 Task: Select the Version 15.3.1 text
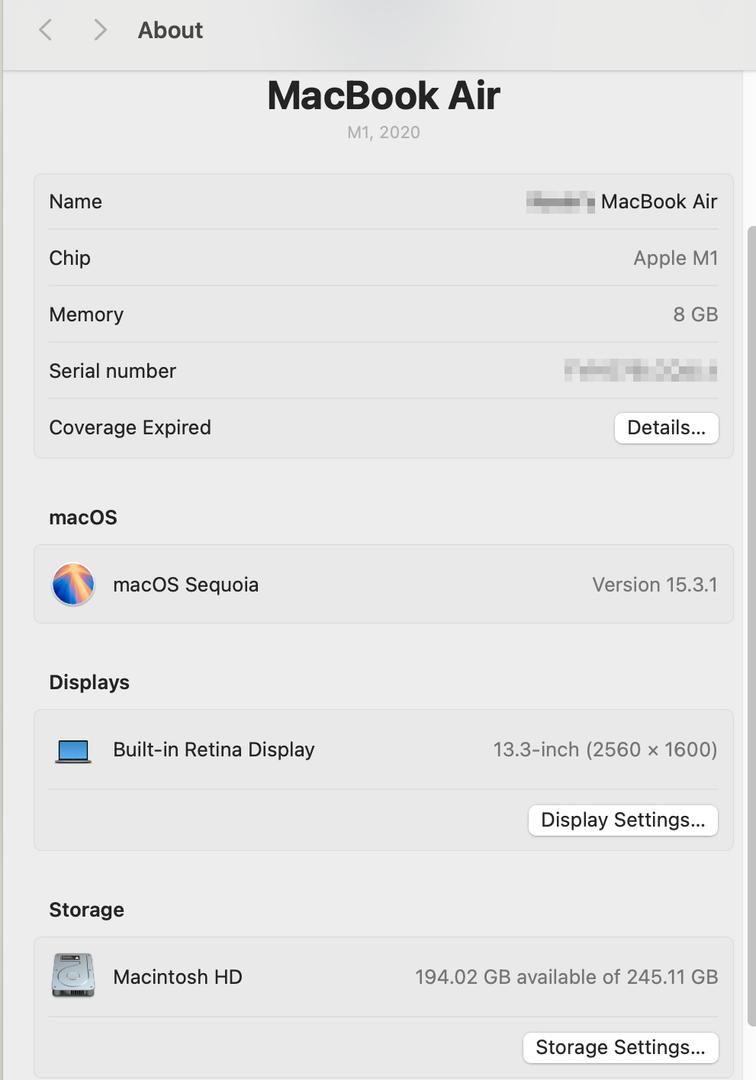(655, 585)
